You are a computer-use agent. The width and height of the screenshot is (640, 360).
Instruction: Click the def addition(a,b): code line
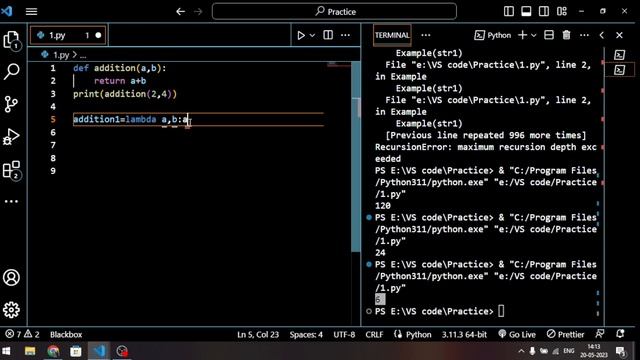[x=120, y=68]
